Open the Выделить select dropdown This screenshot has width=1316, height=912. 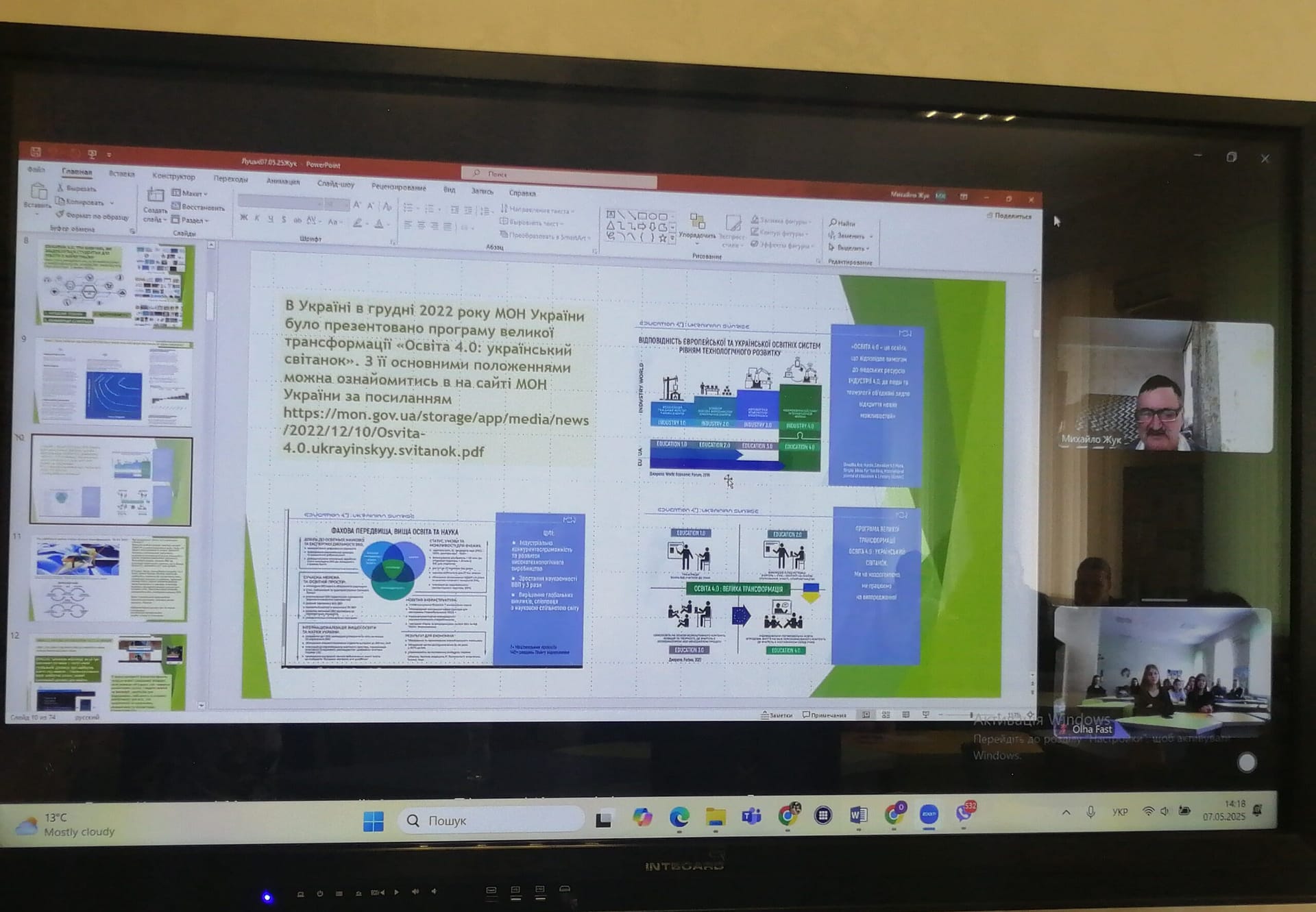click(851, 248)
